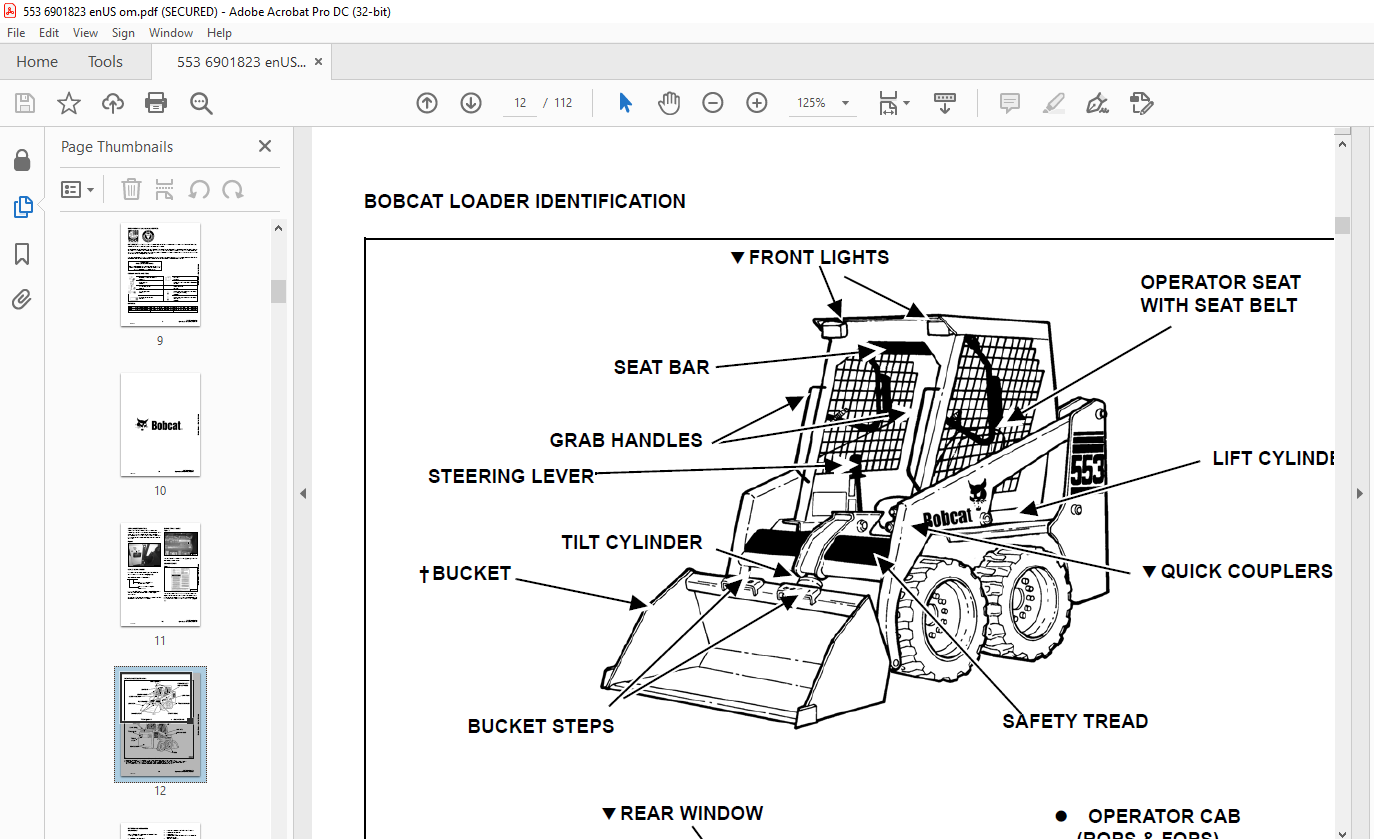Viewport: 1374px width, 839px height.
Task: Click the page number input field
Action: (520, 103)
